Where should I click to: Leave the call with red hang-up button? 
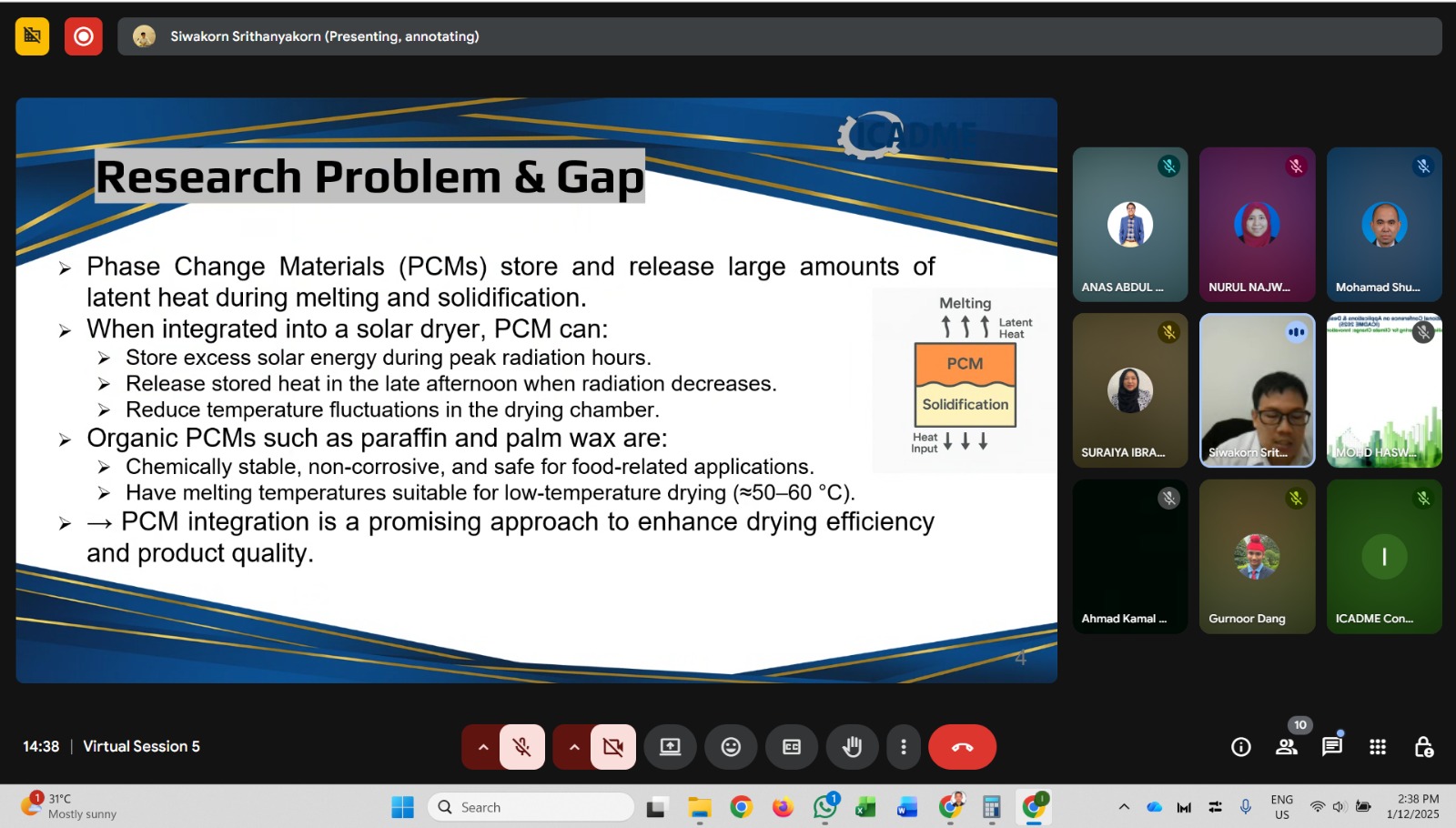962,747
